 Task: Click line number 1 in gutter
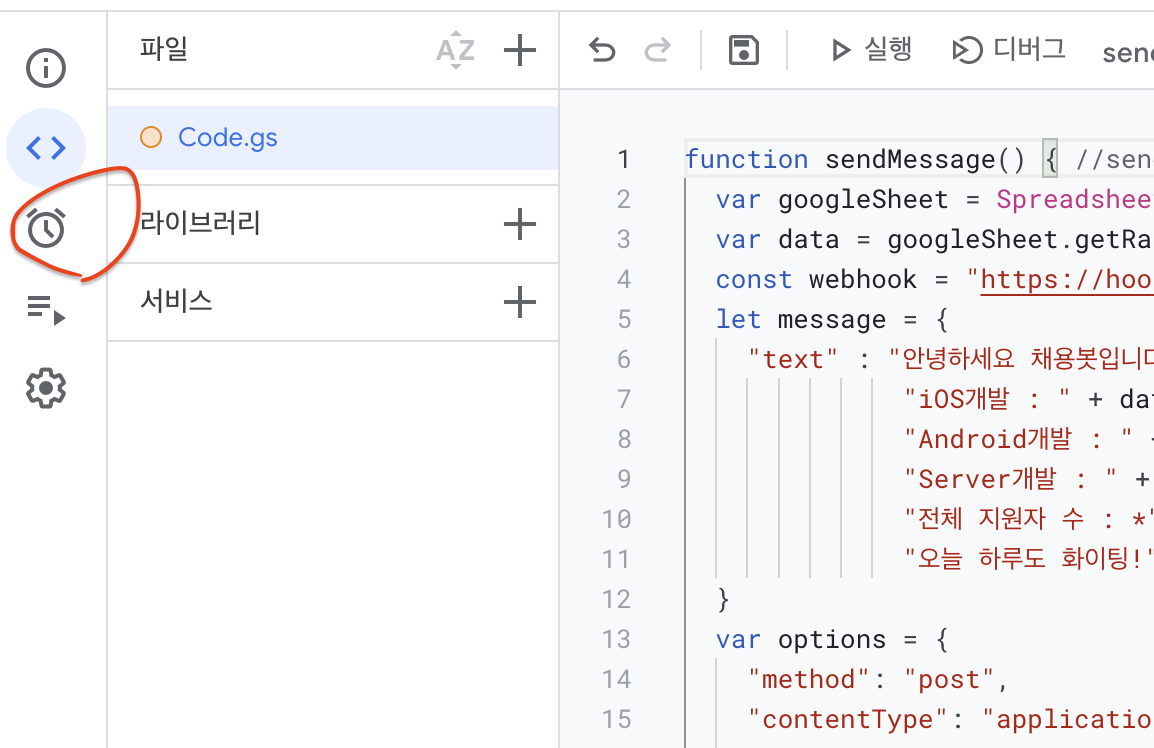623,160
